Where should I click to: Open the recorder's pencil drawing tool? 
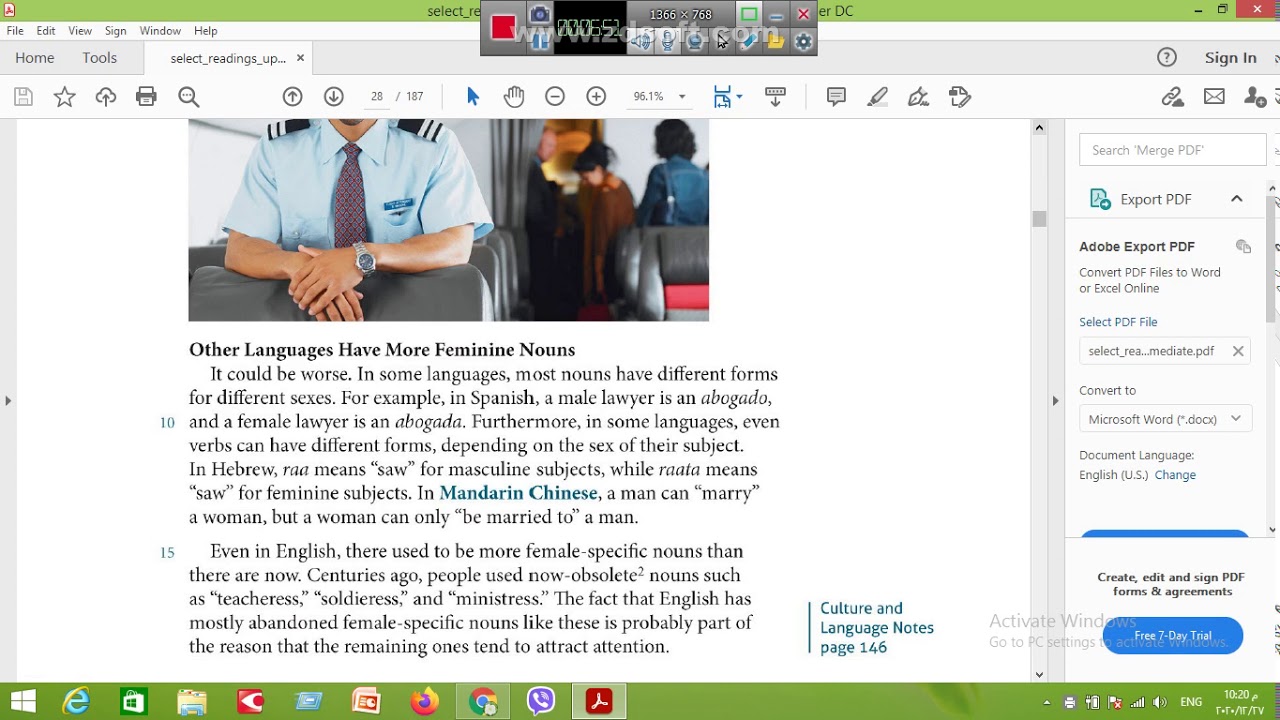pos(749,41)
